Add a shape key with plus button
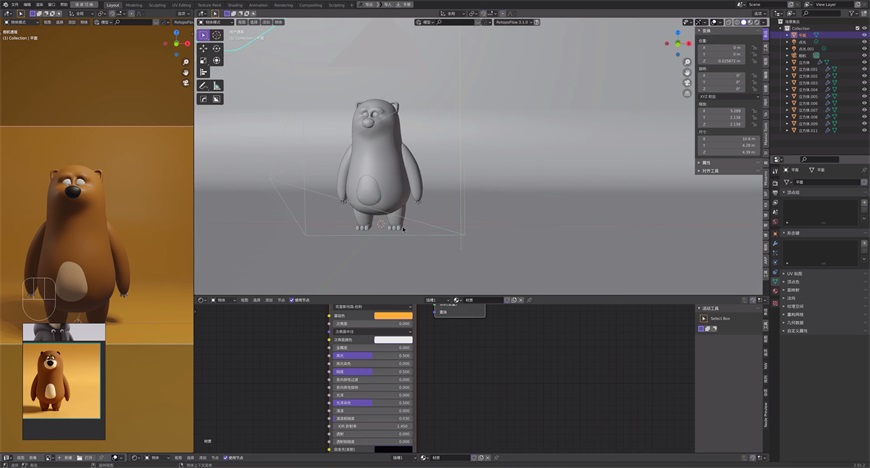 coord(864,244)
